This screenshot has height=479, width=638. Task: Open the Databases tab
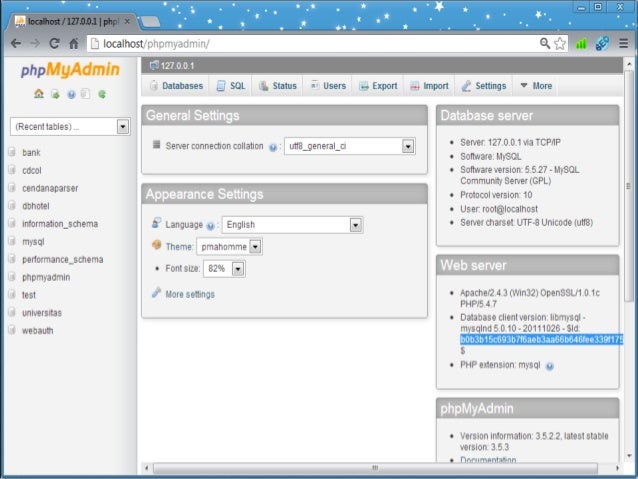[x=177, y=85]
